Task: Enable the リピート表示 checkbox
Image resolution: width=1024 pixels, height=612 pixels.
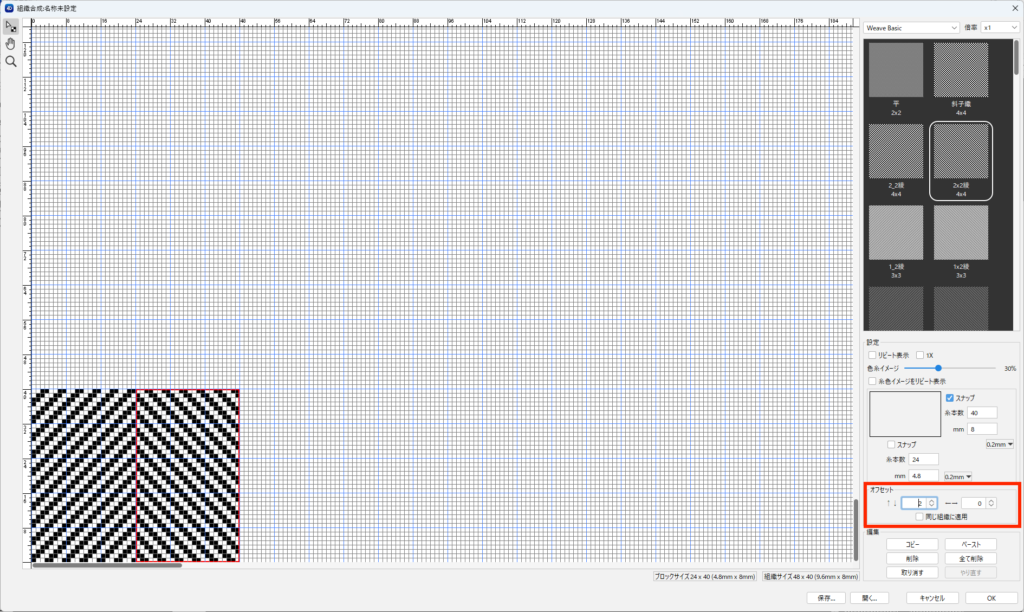Action: 872,355
